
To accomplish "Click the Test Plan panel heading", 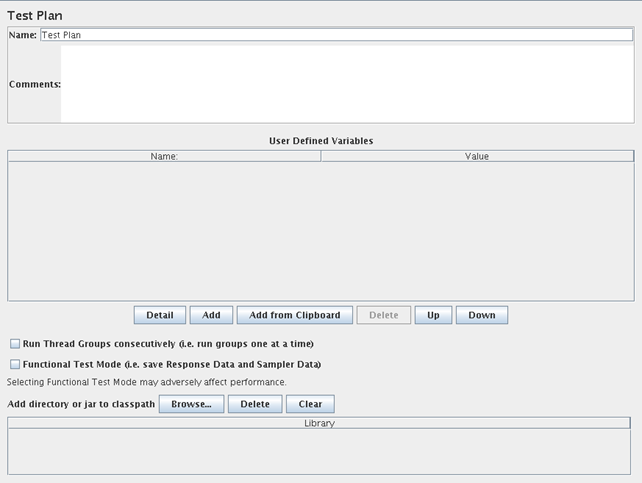I will coord(35,15).
